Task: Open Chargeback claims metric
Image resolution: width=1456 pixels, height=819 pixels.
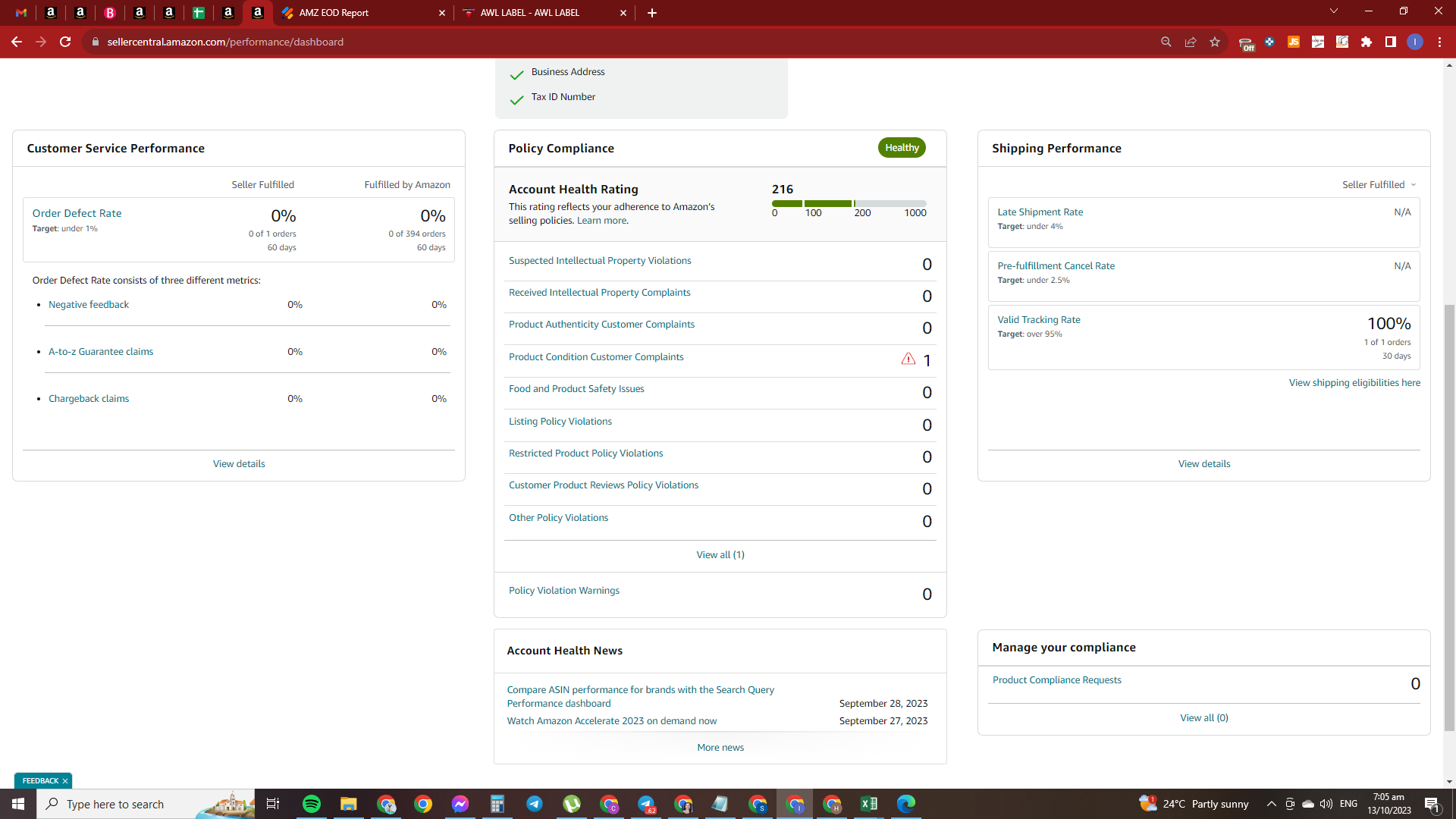Action: point(89,399)
